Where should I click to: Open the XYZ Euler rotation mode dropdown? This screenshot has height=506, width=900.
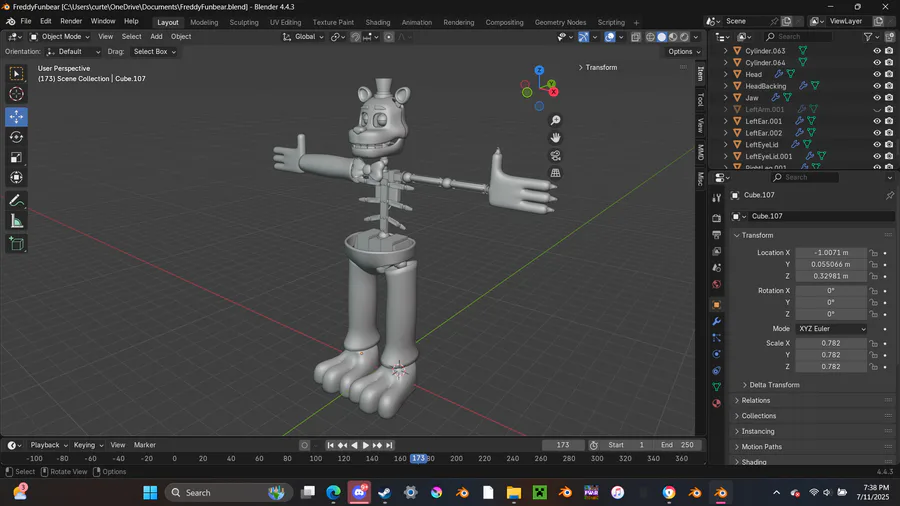[831, 329]
